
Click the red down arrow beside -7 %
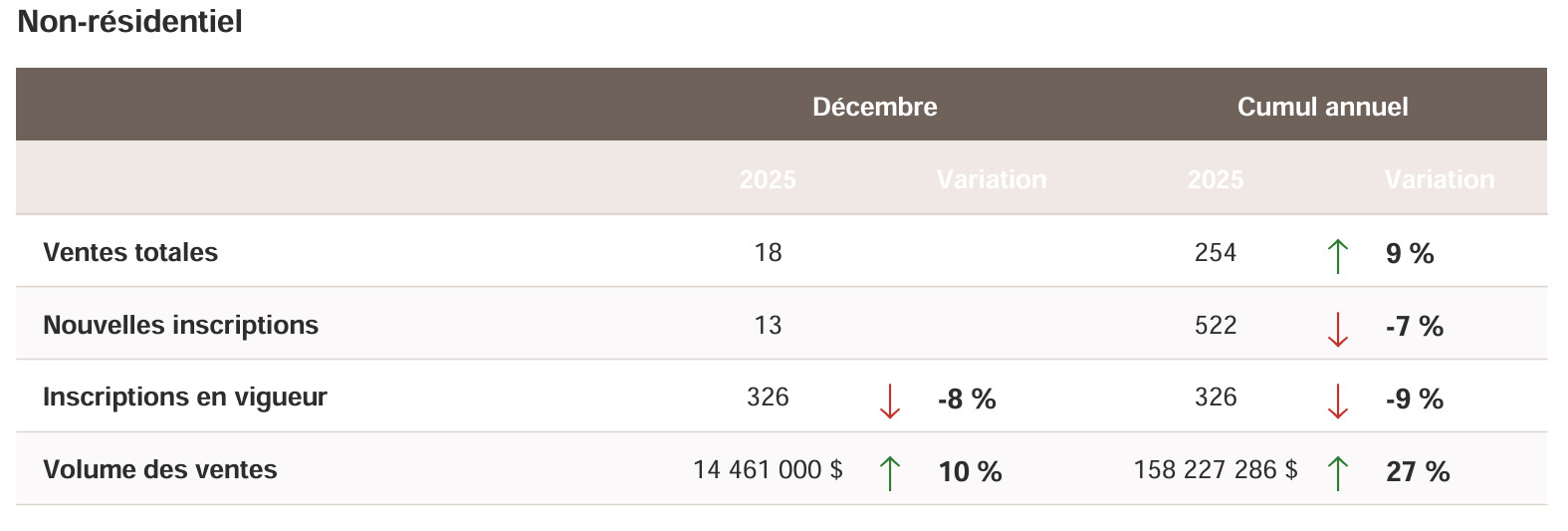(1338, 328)
